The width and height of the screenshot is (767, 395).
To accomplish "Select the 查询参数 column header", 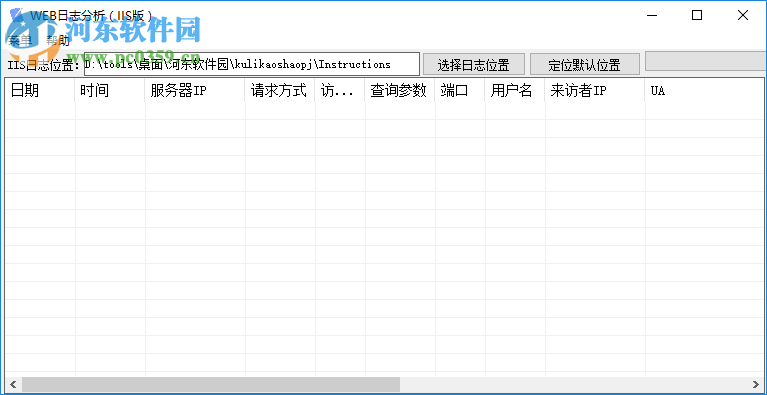I will tap(400, 91).
